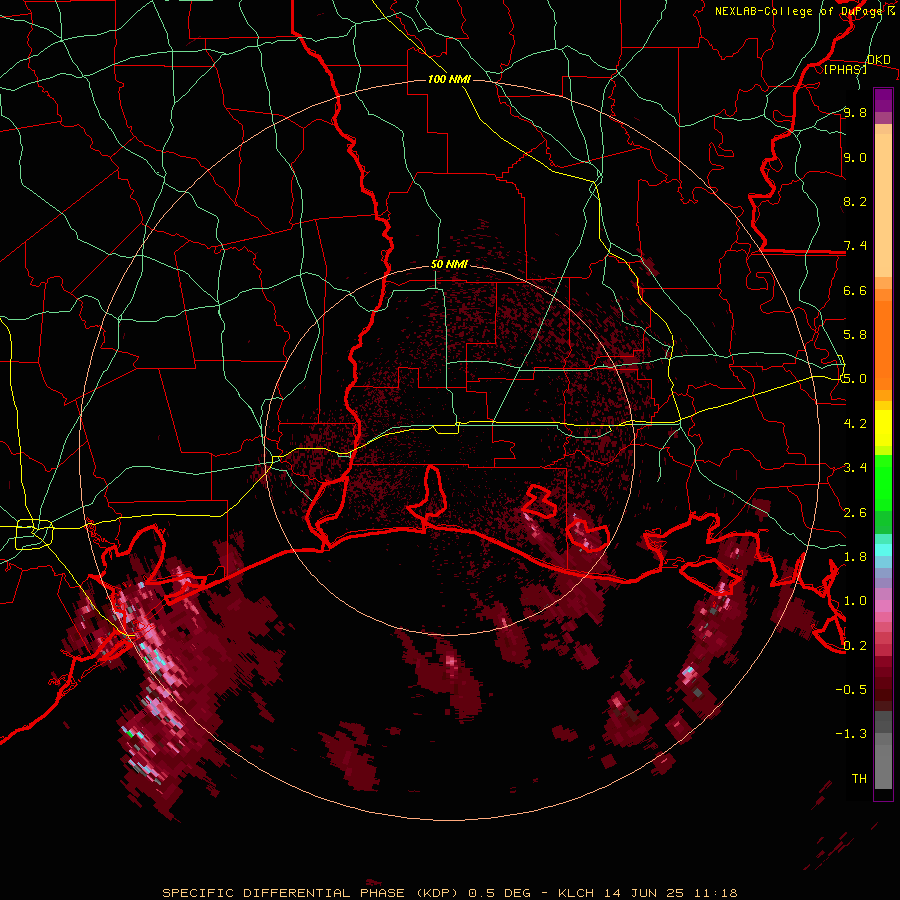This screenshot has height=900, width=900.
Task: Click the 0.2 scale value
Action: (x=855, y=646)
